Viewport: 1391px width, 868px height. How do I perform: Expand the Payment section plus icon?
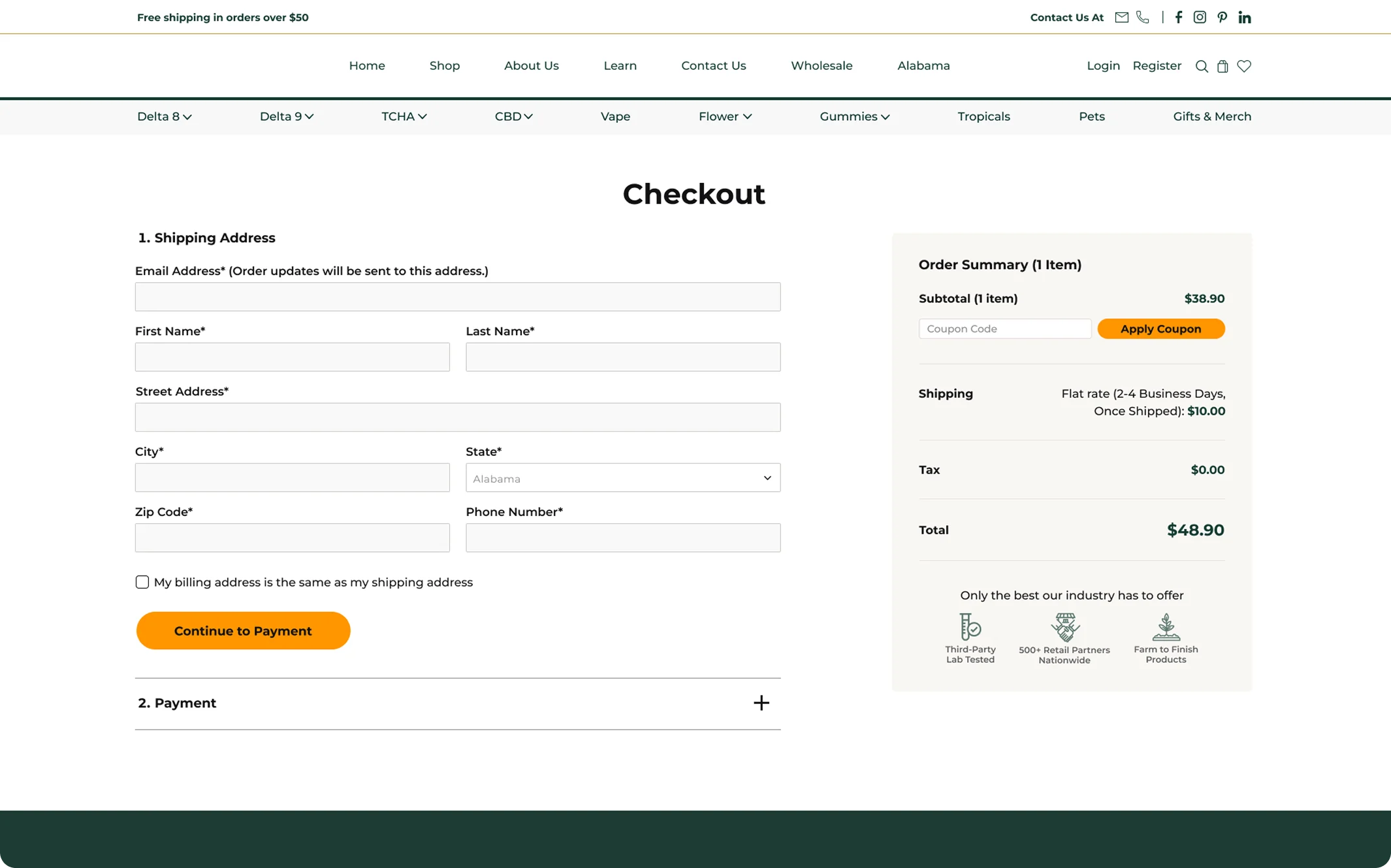761,703
